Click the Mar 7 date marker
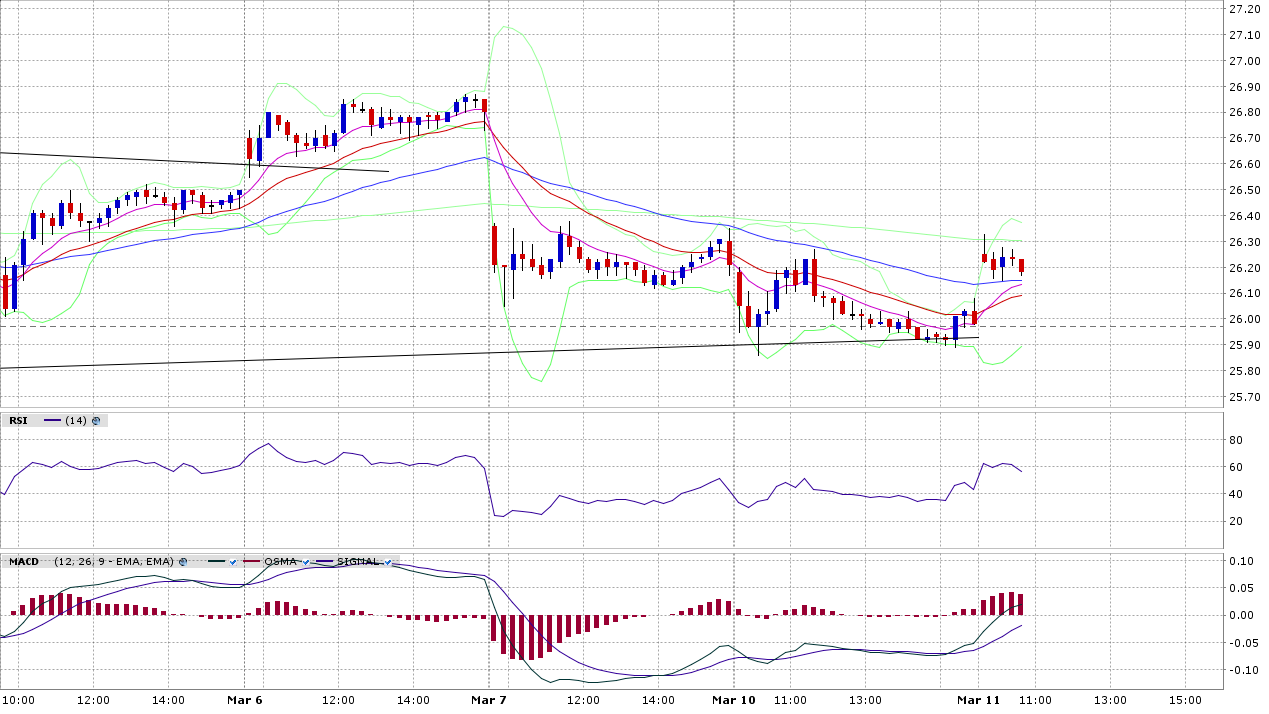This screenshot has width=1269, height=714. 488,700
